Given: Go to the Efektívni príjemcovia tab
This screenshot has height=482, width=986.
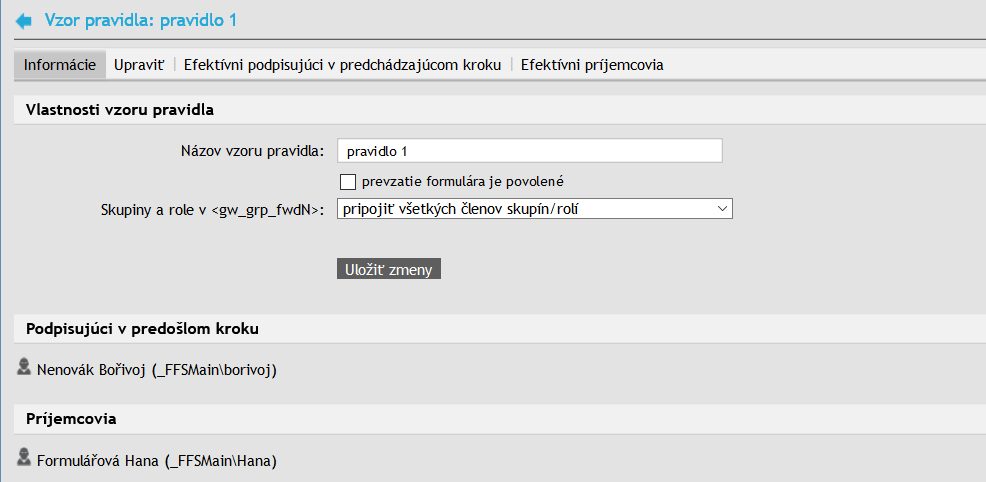Looking at the screenshot, I should [592, 65].
